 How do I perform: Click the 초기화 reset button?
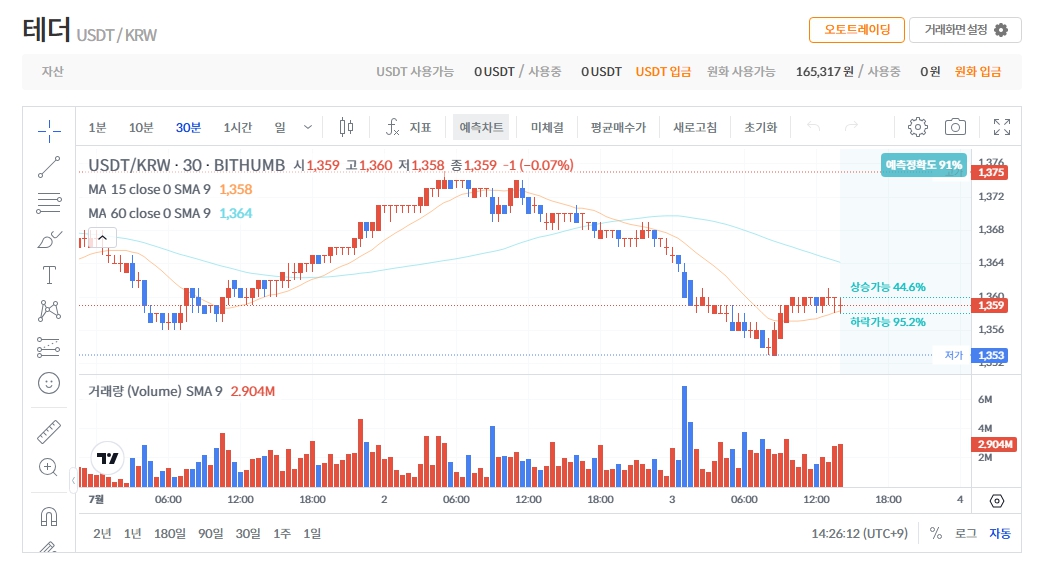761,127
